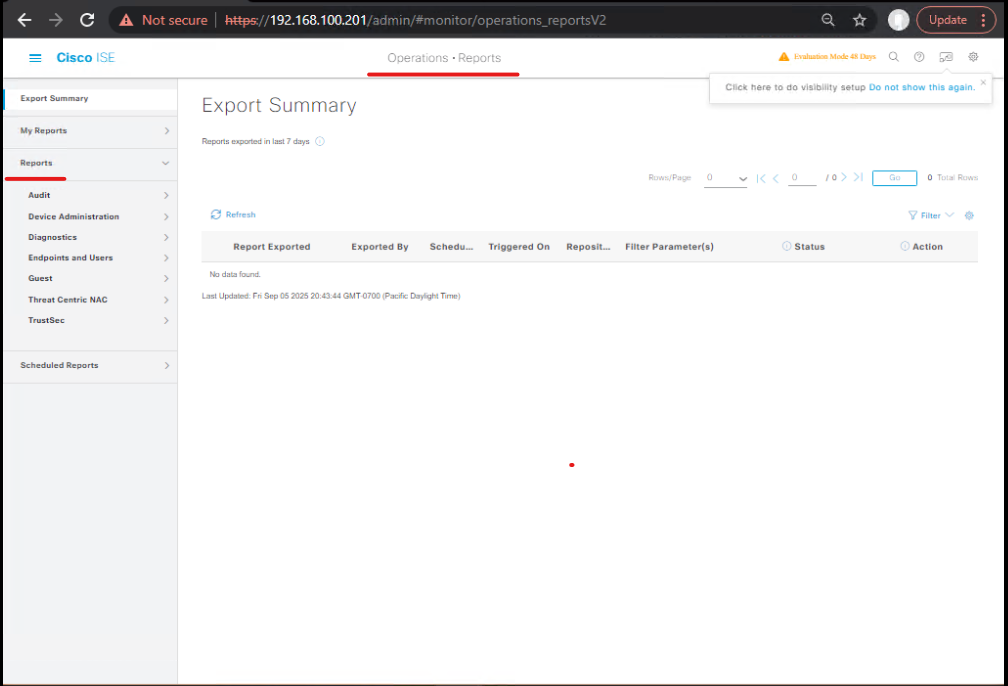The image size is (1008, 686).
Task: Bookmark this page with star icon
Action: coord(860,21)
